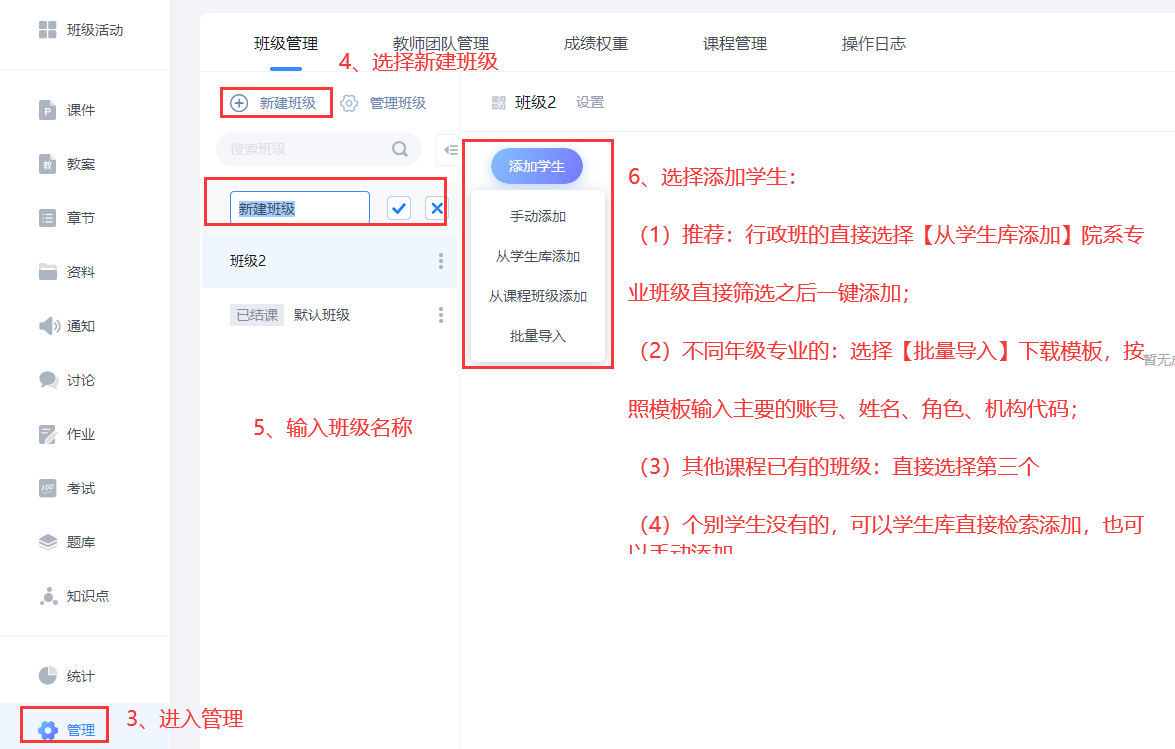
Task: Click the 已结课 tag on 默认班级
Action: pyautogui.click(x=257, y=315)
